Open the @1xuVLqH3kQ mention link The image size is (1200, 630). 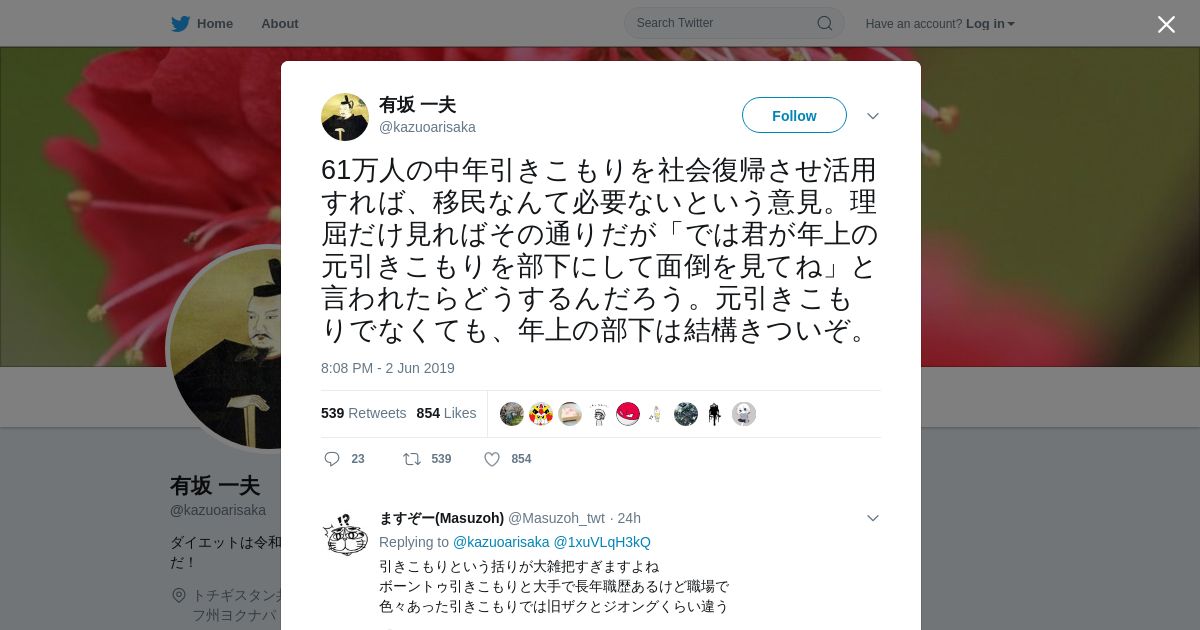pos(602,542)
